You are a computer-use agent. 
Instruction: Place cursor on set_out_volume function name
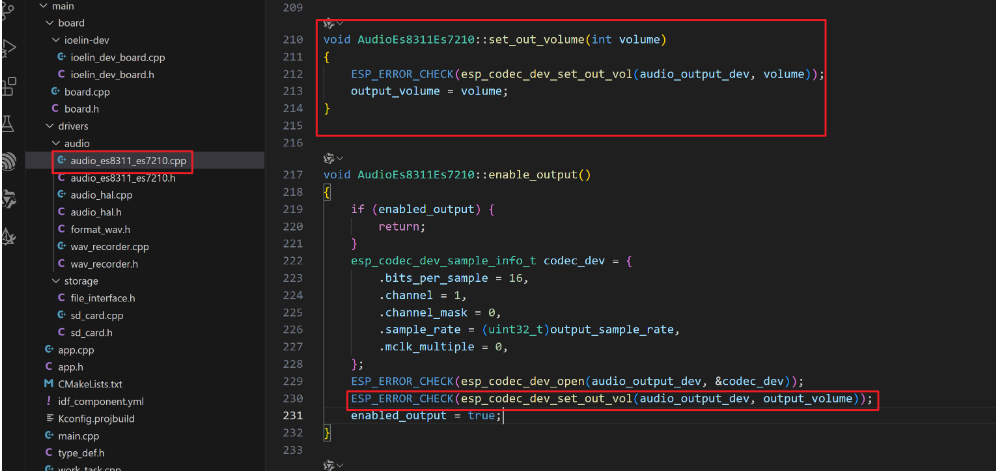[537, 40]
